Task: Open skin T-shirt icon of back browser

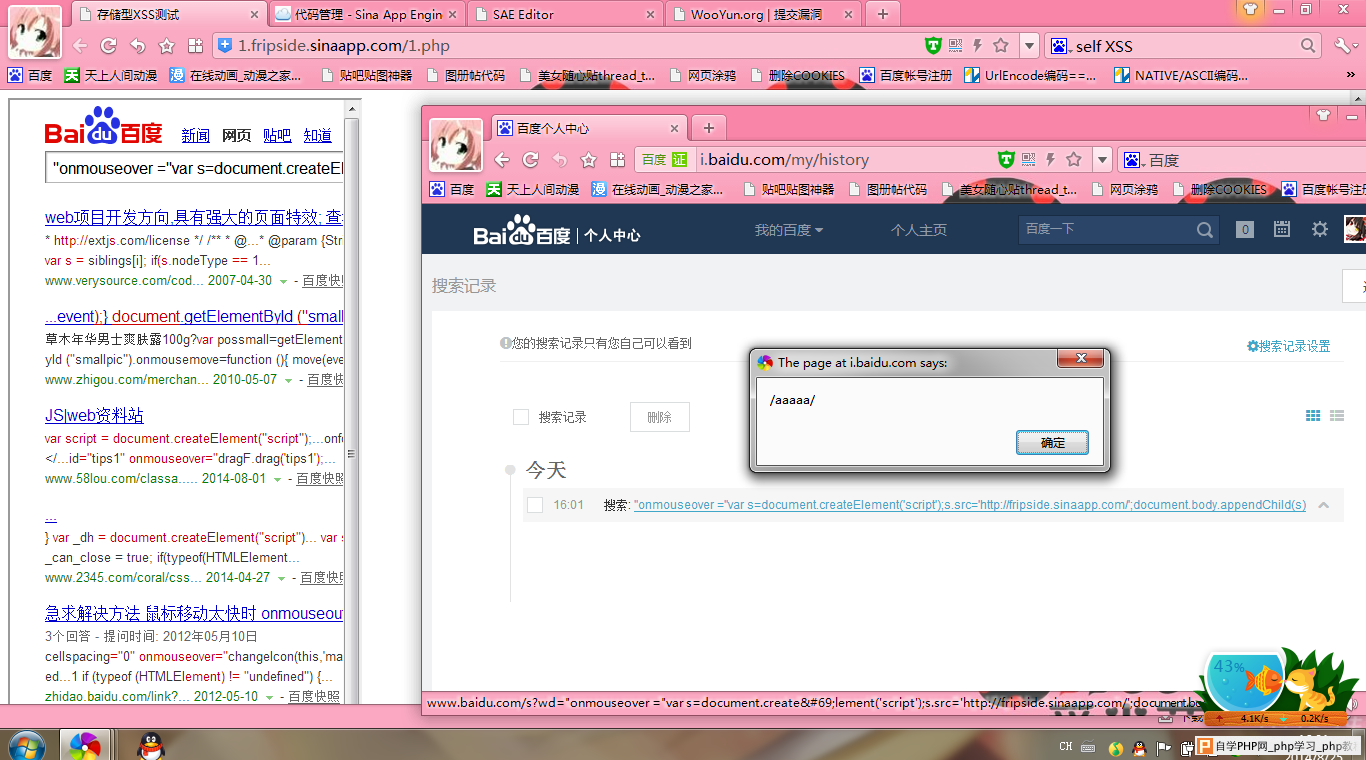Action: [1251, 9]
